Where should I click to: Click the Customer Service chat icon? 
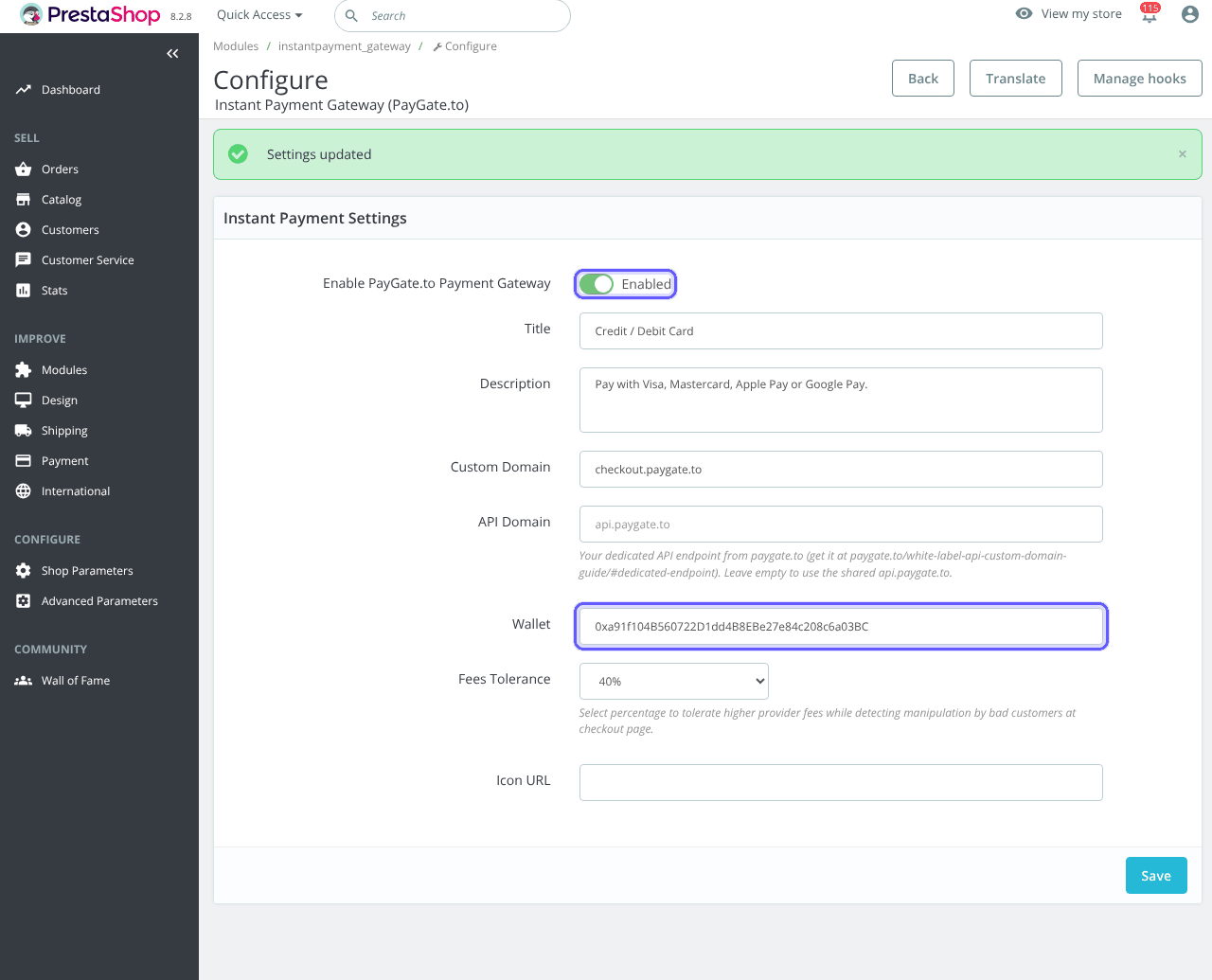24,260
